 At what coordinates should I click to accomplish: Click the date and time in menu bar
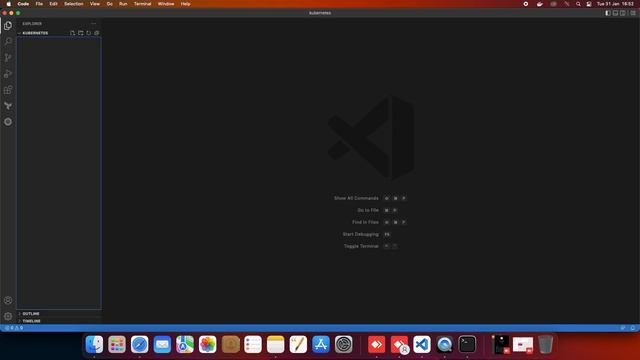click(615, 4)
